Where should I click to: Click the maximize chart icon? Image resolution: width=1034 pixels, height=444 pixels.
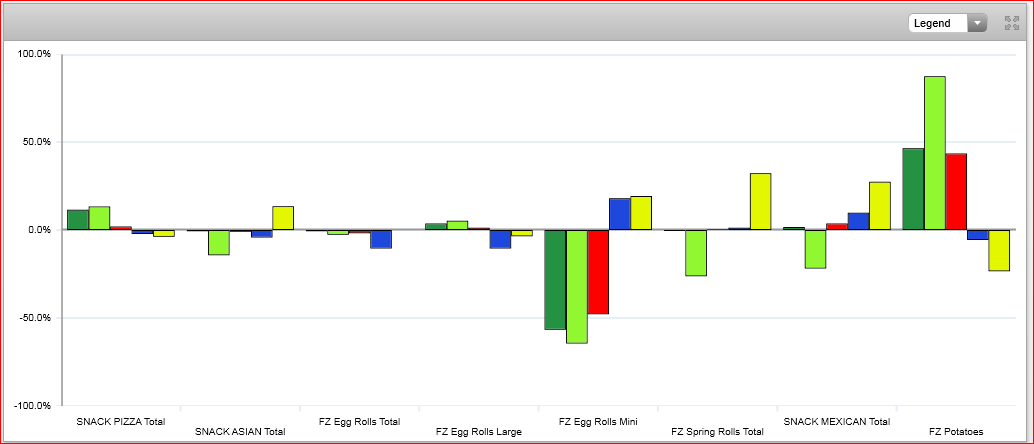[1011, 23]
